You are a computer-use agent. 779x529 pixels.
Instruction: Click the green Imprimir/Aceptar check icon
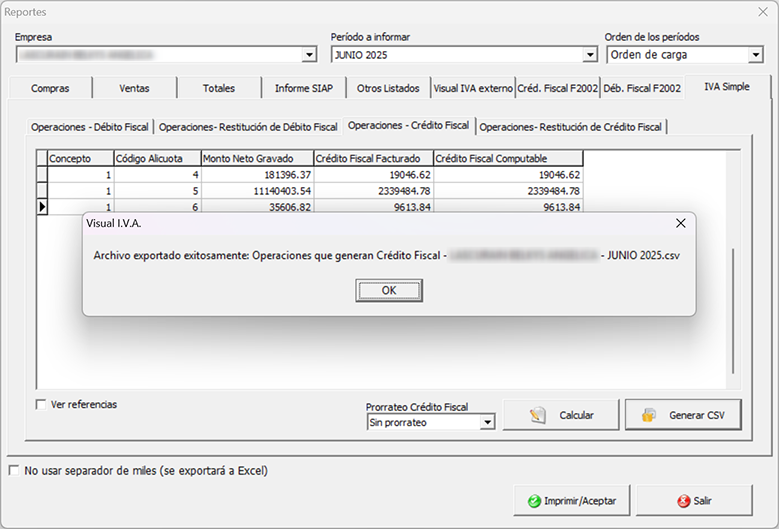point(535,500)
